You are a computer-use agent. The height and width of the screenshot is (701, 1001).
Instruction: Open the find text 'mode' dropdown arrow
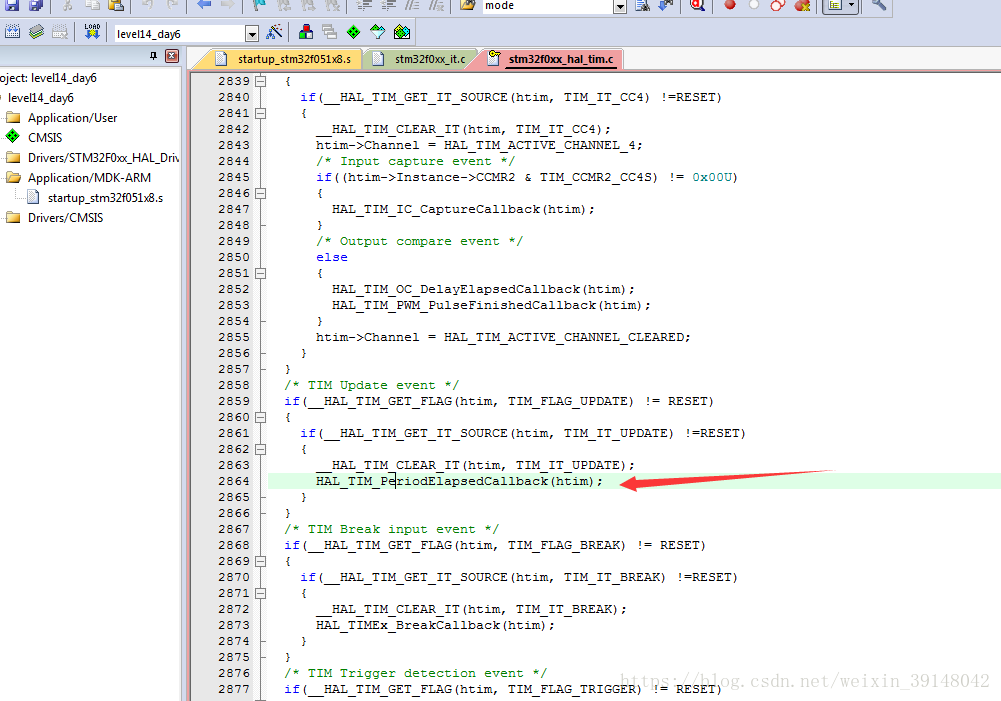click(619, 6)
